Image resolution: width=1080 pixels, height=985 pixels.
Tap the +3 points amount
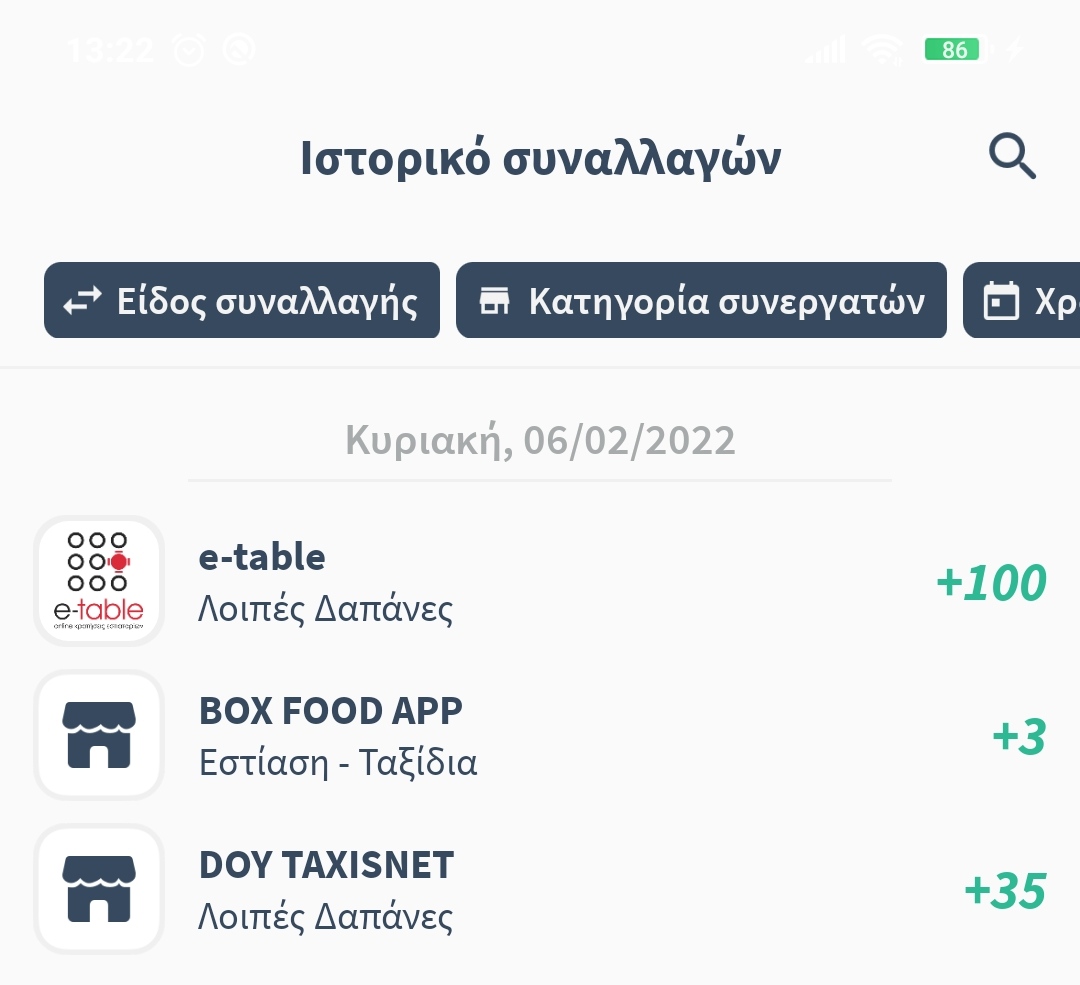coord(1019,736)
